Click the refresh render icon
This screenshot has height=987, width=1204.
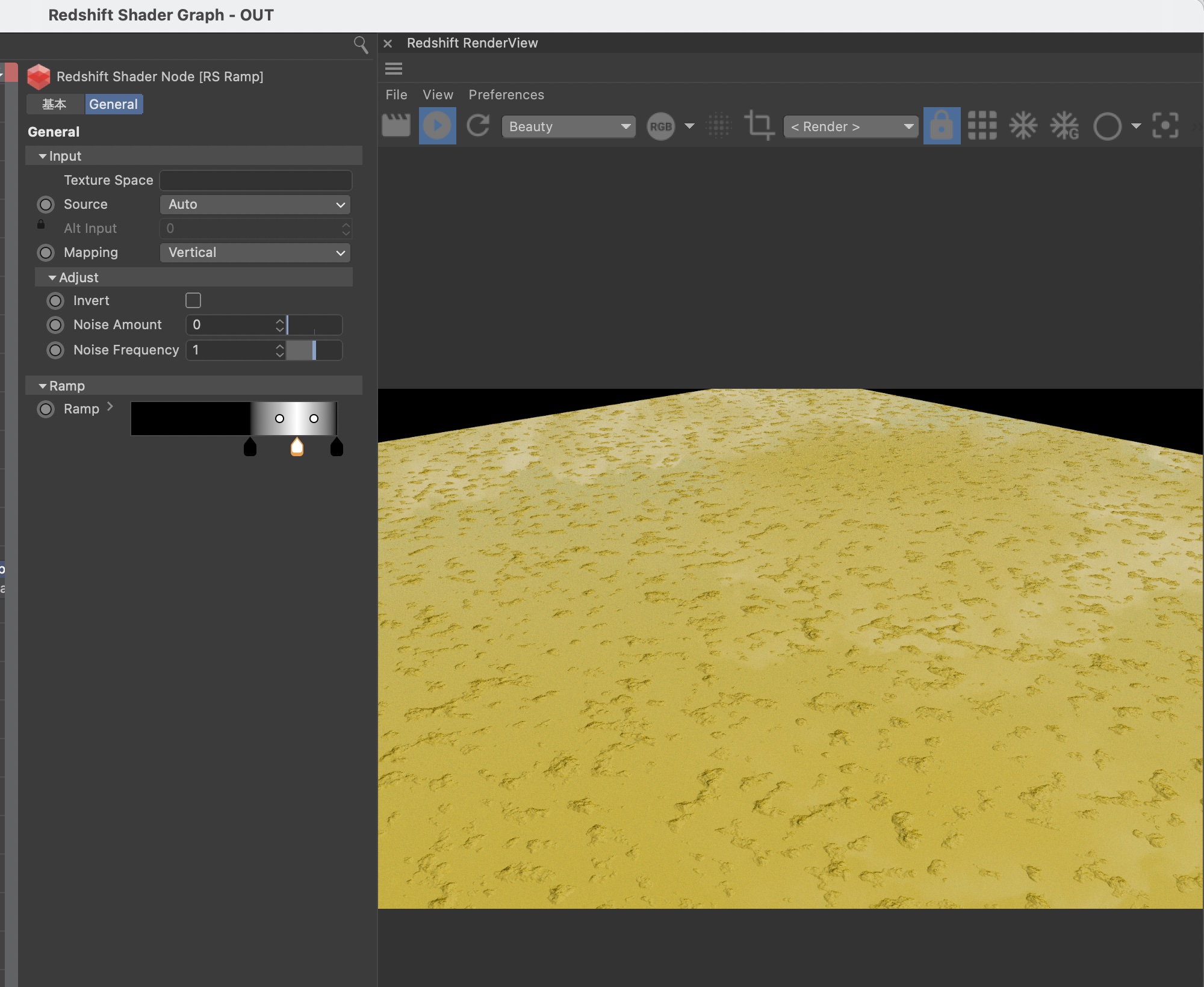tap(478, 126)
